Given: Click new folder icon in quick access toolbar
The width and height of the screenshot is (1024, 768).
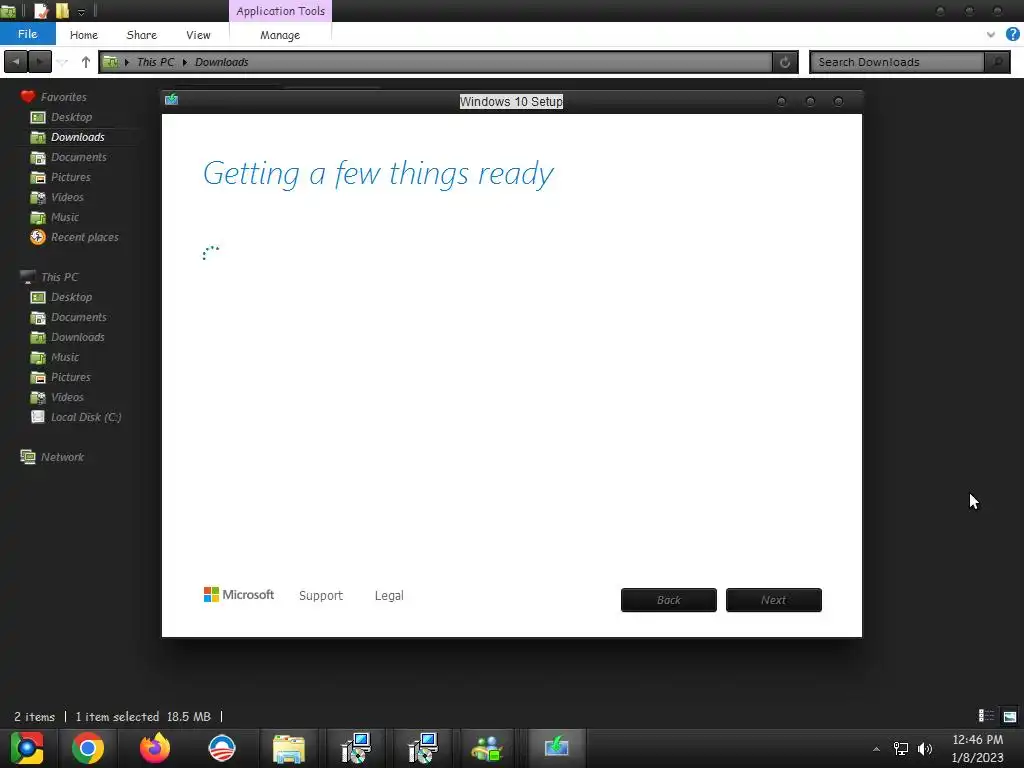Looking at the screenshot, I should pyautogui.click(x=62, y=10).
